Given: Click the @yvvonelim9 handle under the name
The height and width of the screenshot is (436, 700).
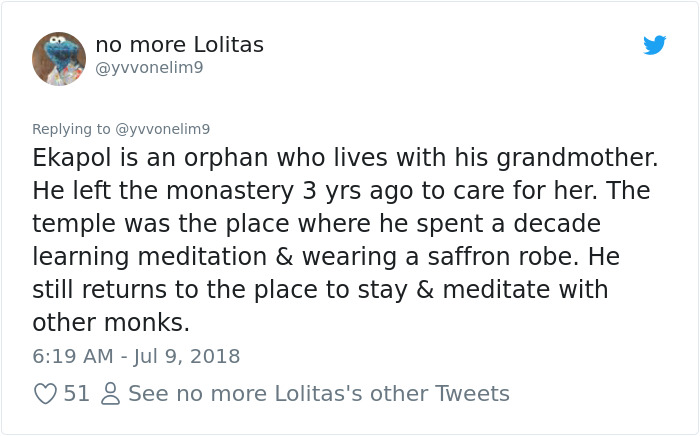Looking at the screenshot, I should point(149,67).
